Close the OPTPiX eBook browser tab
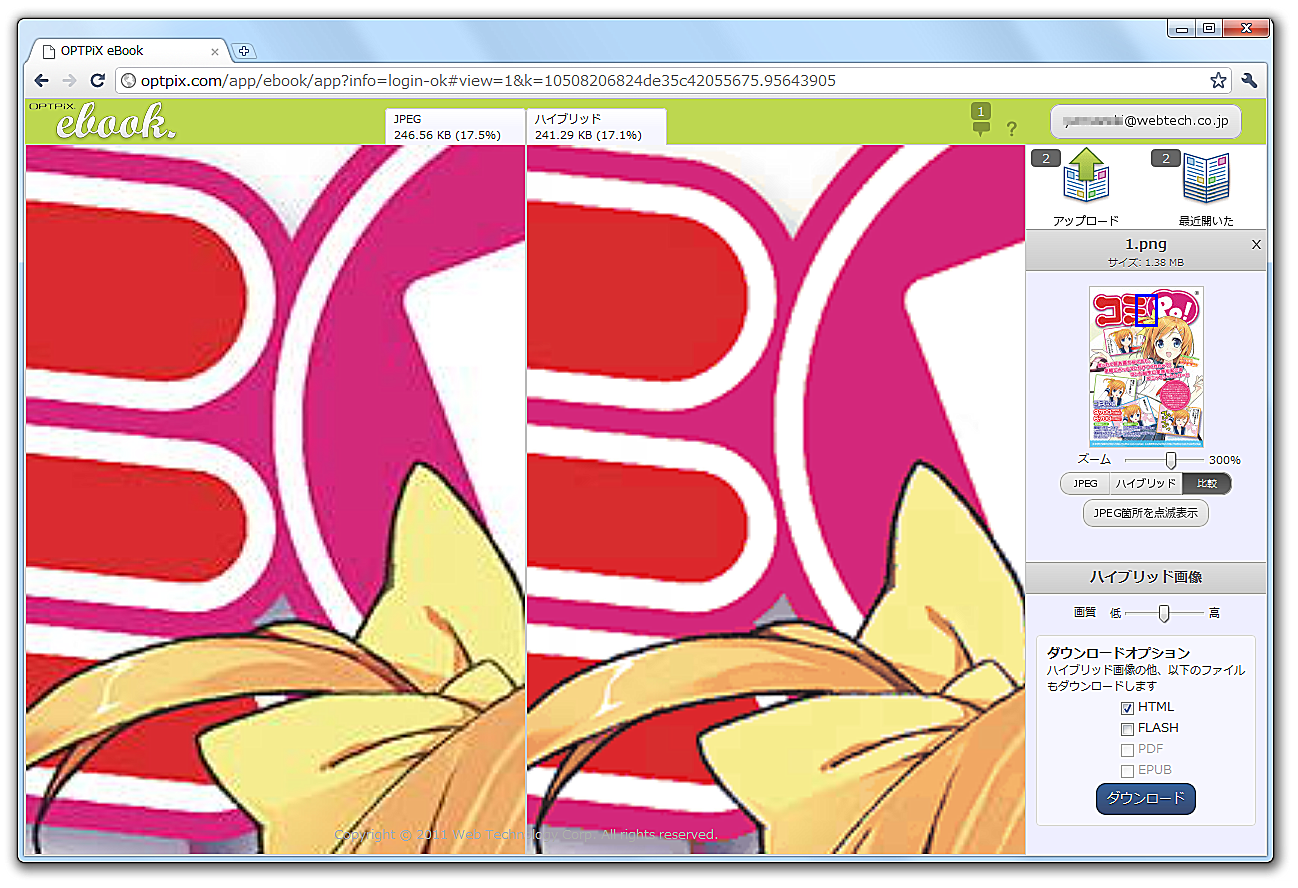 pos(215,51)
